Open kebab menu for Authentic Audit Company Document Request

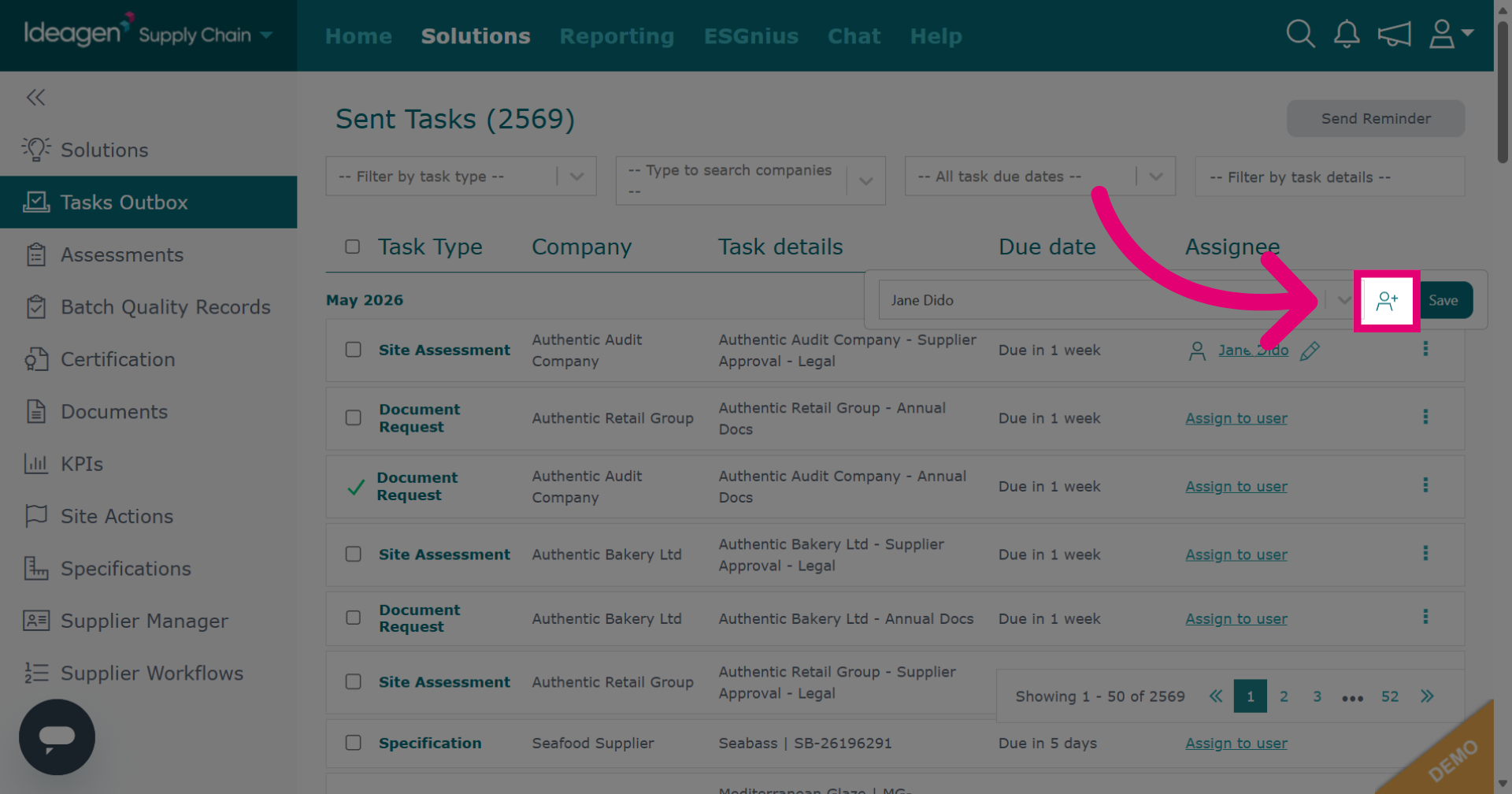click(x=1425, y=485)
